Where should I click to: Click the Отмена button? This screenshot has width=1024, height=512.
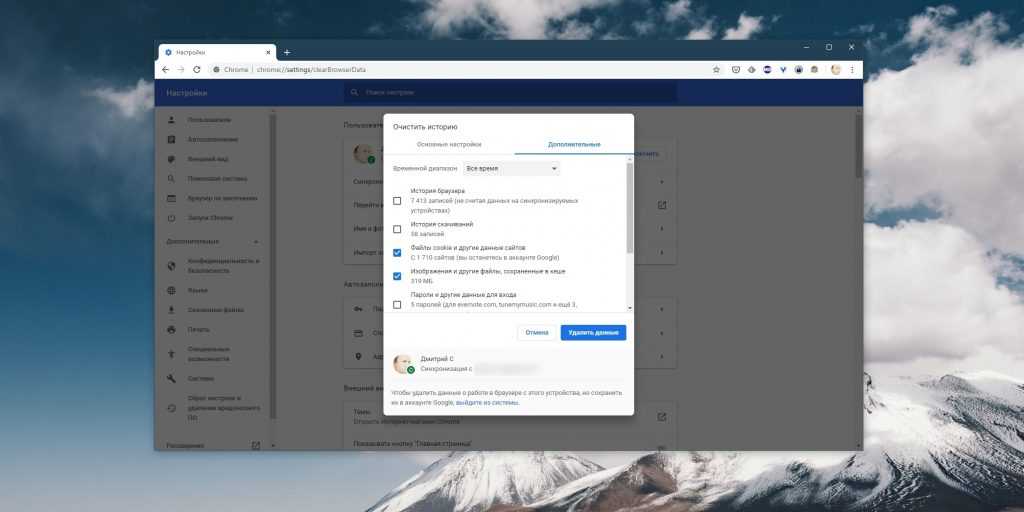537,332
